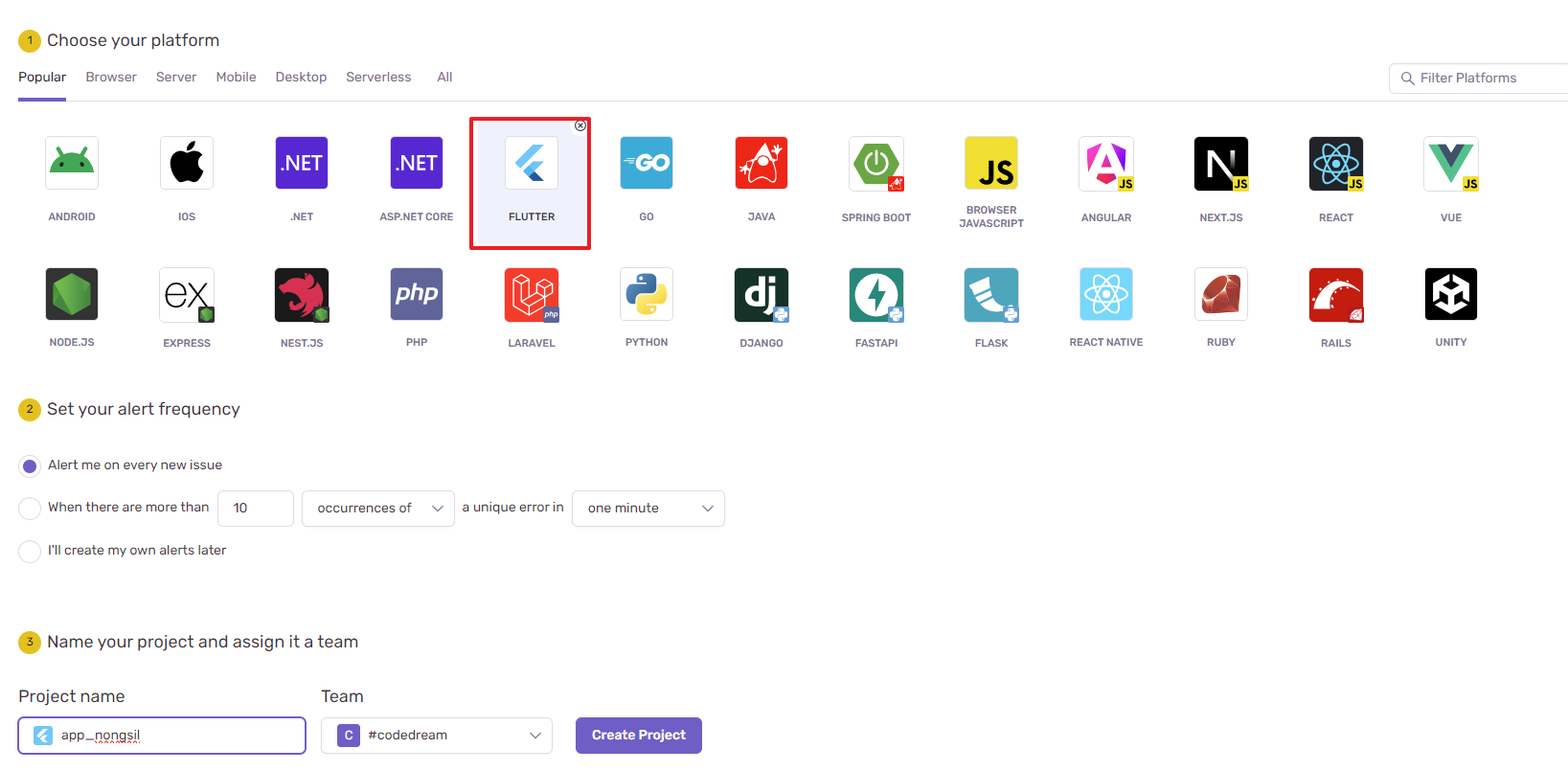
Task: Pick the .NET platform icon
Action: [x=302, y=163]
